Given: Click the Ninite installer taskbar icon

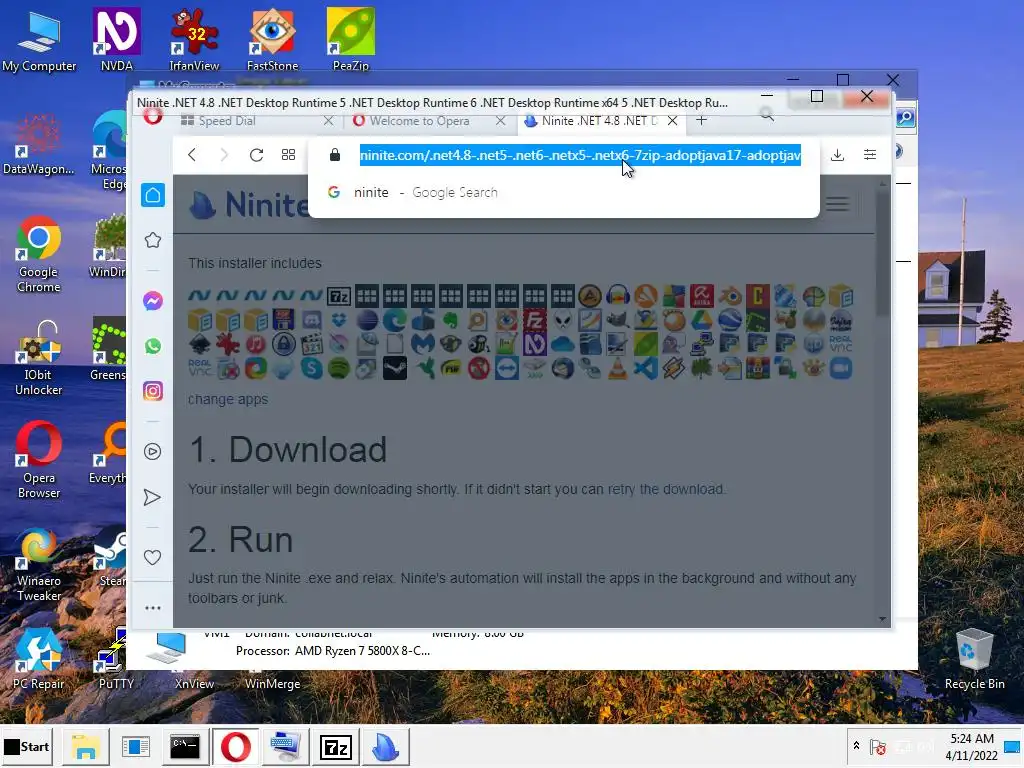Looking at the screenshot, I should (385, 746).
